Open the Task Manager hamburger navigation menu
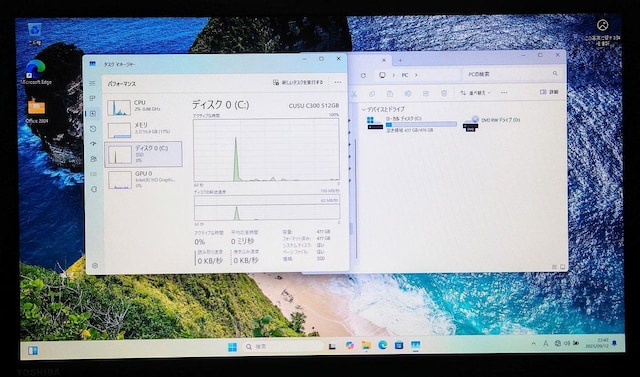This screenshot has height=377, width=640. [92, 83]
